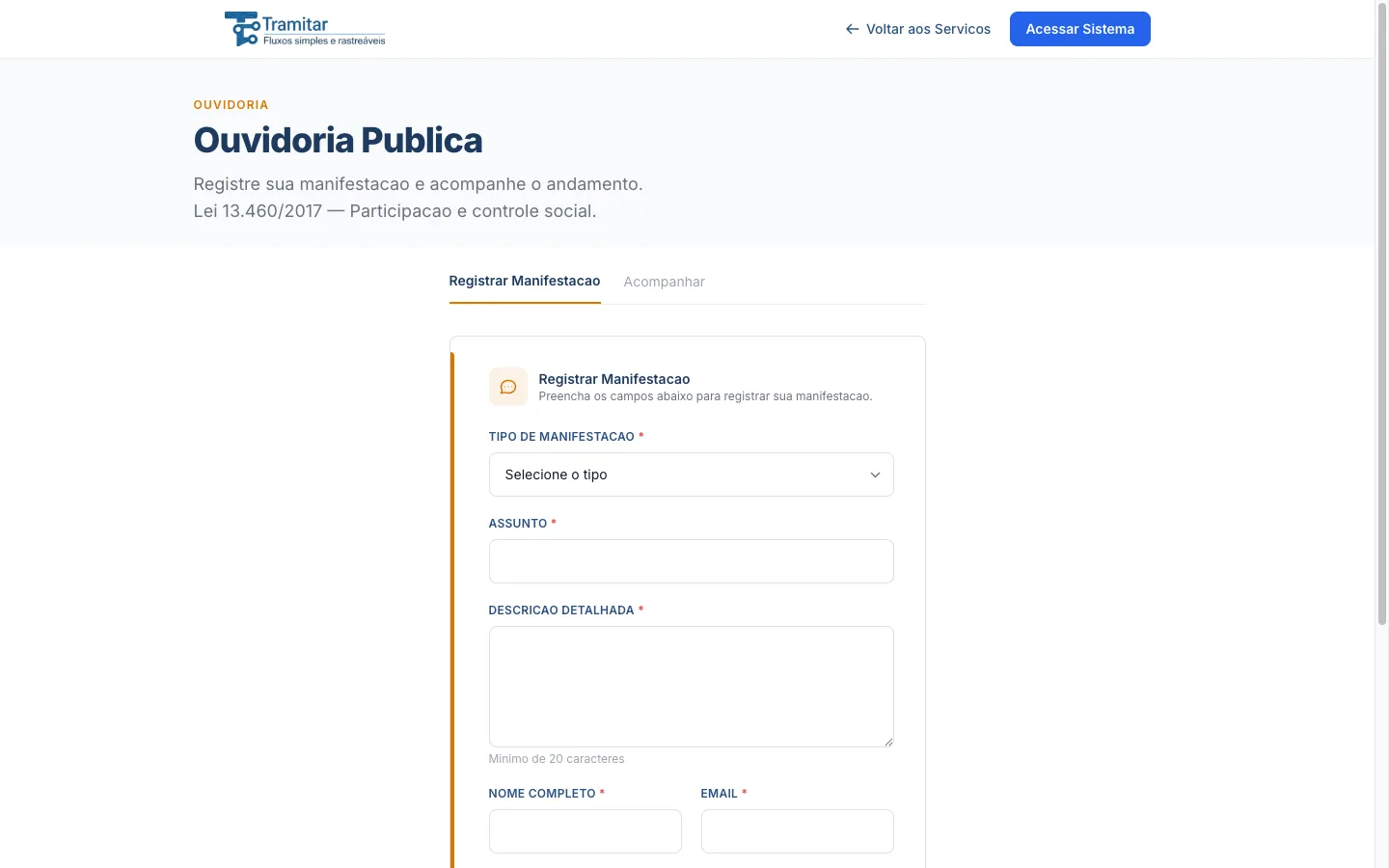
Task: Select the Registrar Manifestacao tab
Action: (x=525, y=281)
